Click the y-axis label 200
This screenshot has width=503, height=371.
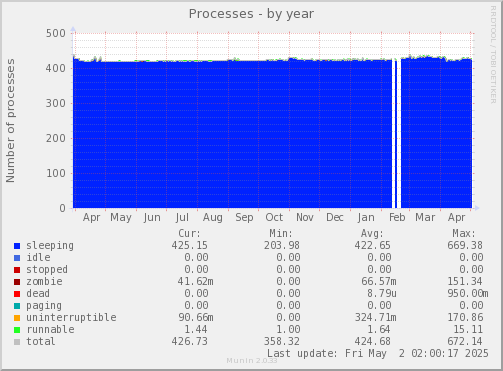point(56,138)
